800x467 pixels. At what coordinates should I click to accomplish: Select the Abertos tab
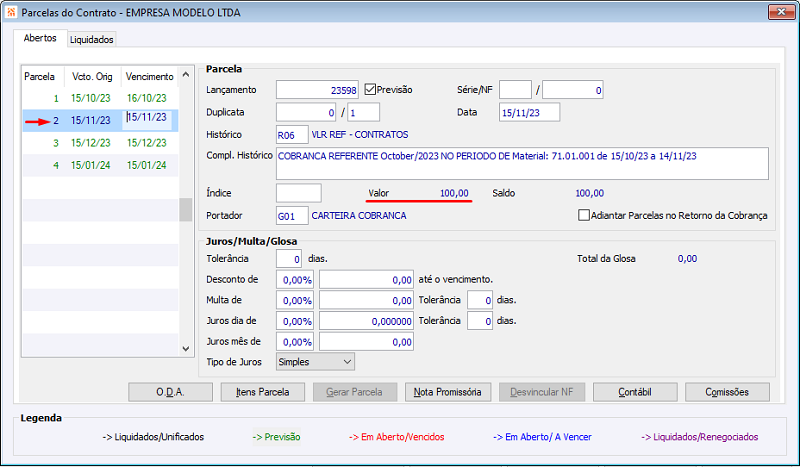pos(40,39)
